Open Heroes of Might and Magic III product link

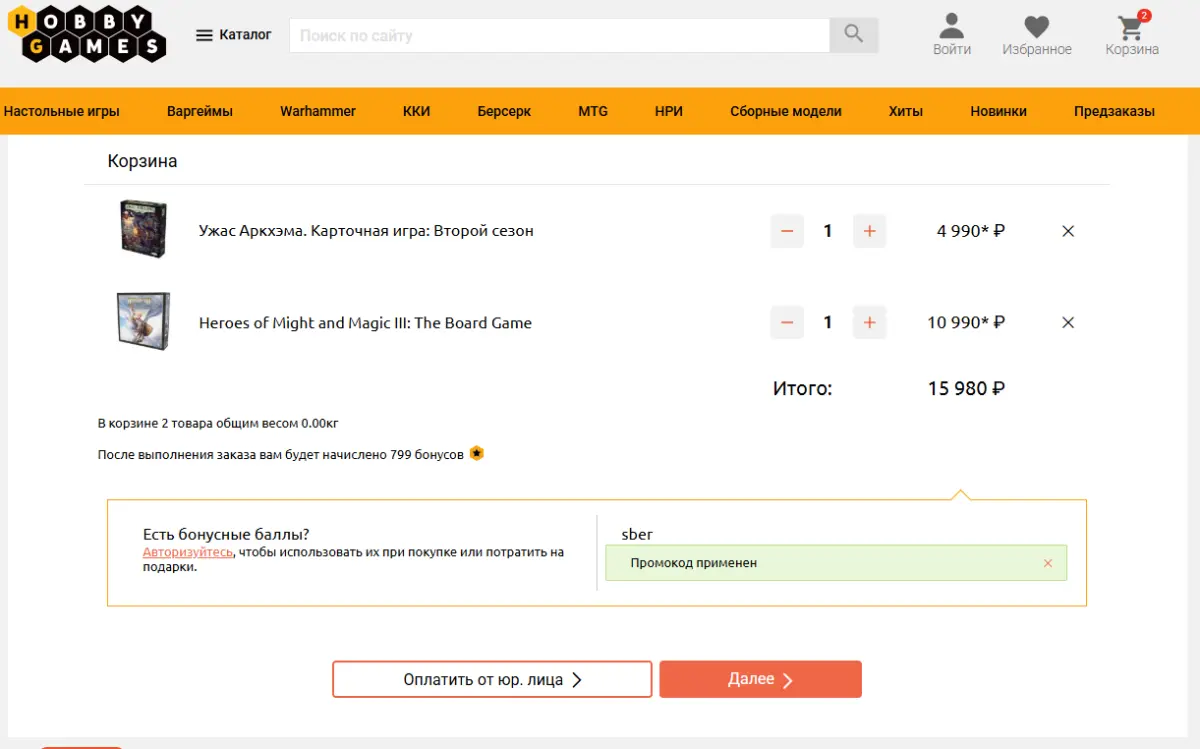click(x=365, y=323)
